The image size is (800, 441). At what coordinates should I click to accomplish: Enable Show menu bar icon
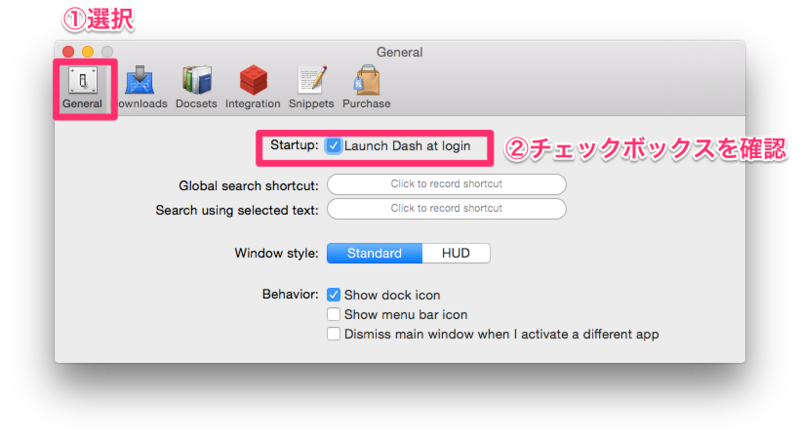coord(333,314)
